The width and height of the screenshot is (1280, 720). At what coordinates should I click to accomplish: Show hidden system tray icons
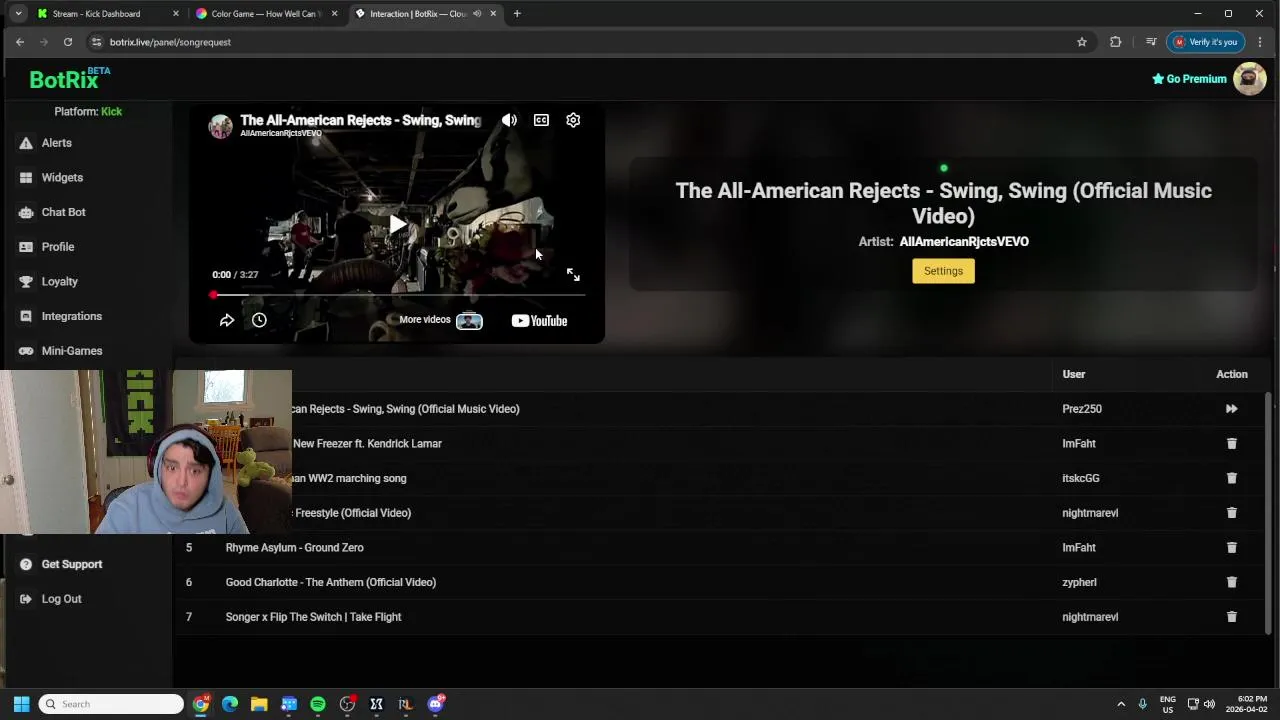point(1121,704)
